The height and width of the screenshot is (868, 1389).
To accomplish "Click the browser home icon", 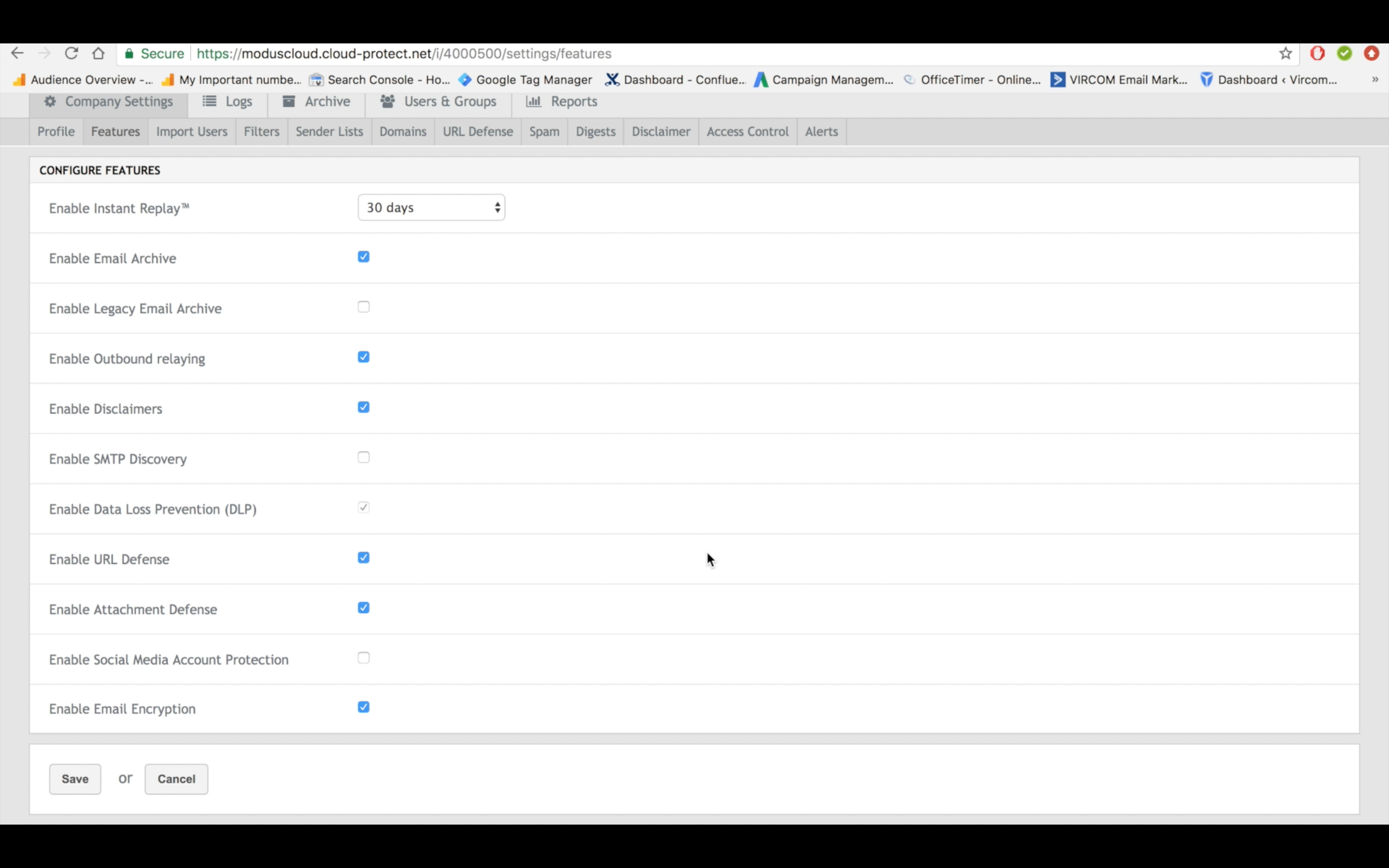I will click(98, 54).
